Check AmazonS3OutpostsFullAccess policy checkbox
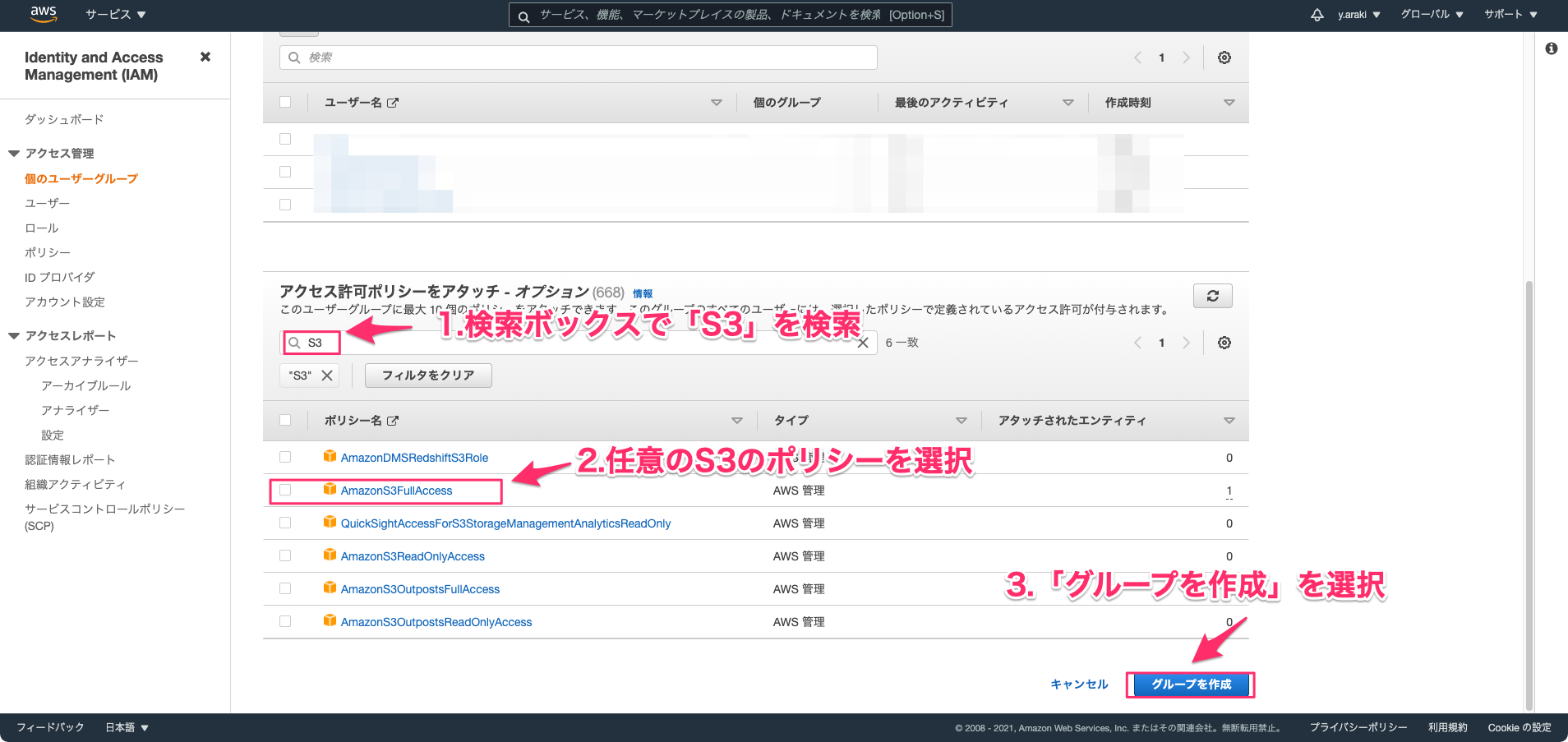This screenshot has height=742, width=1568. tap(285, 588)
